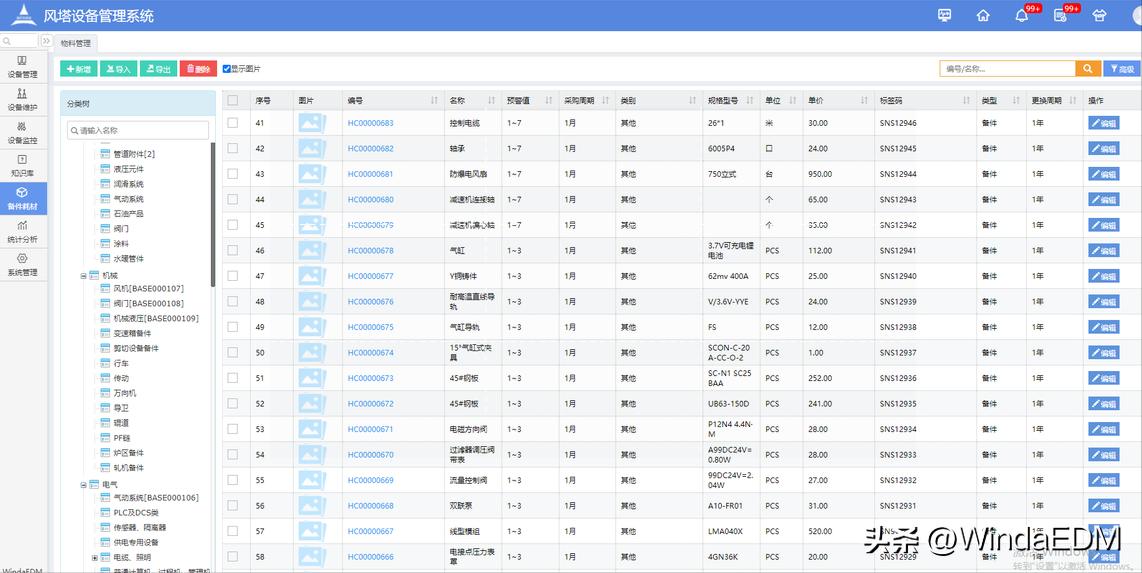Edit row with label SNS12940
1142x573 pixels.
click(1103, 277)
